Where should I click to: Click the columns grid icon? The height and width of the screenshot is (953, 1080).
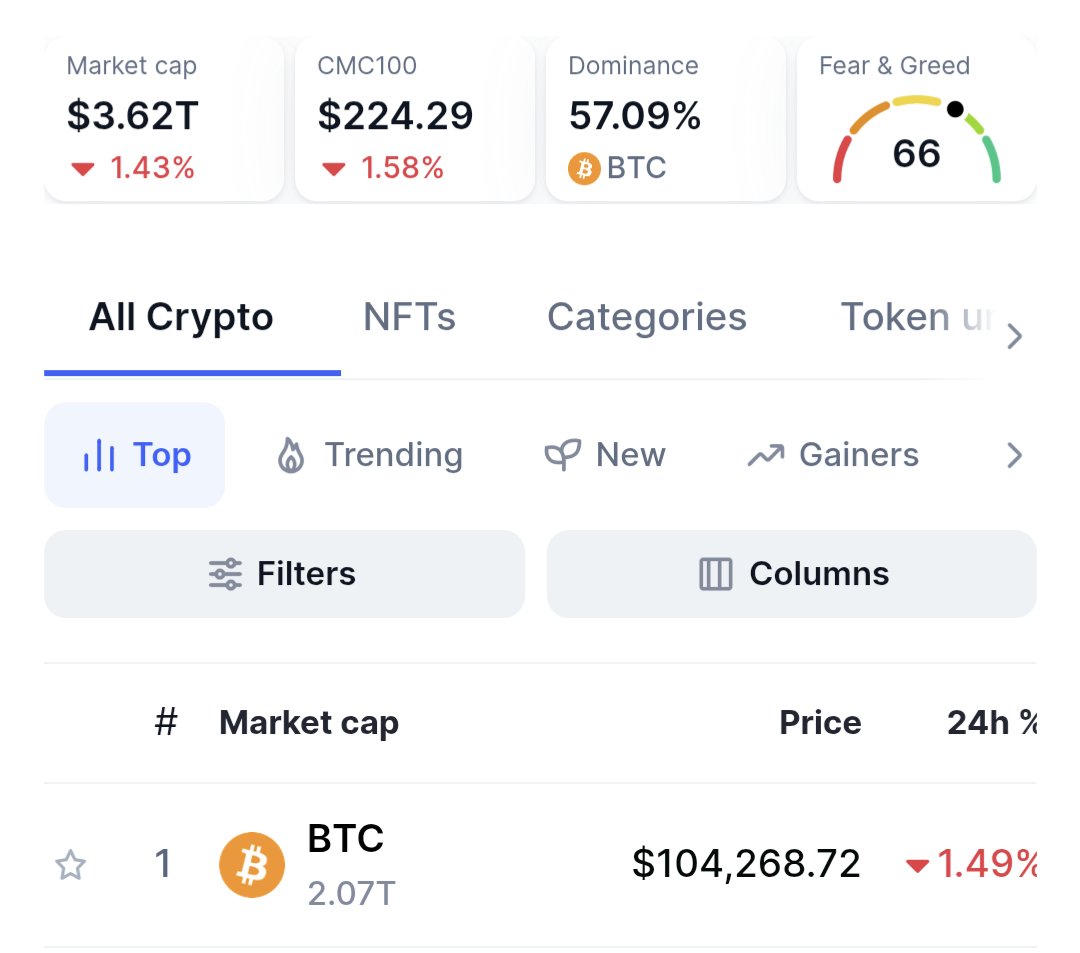pos(716,574)
